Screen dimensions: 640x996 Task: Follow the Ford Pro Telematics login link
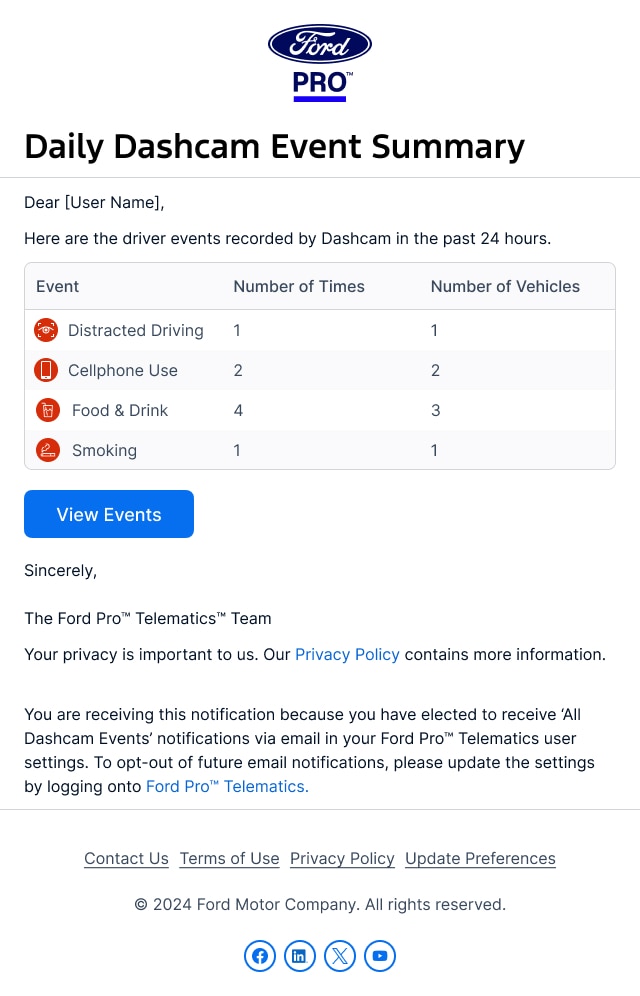227,787
